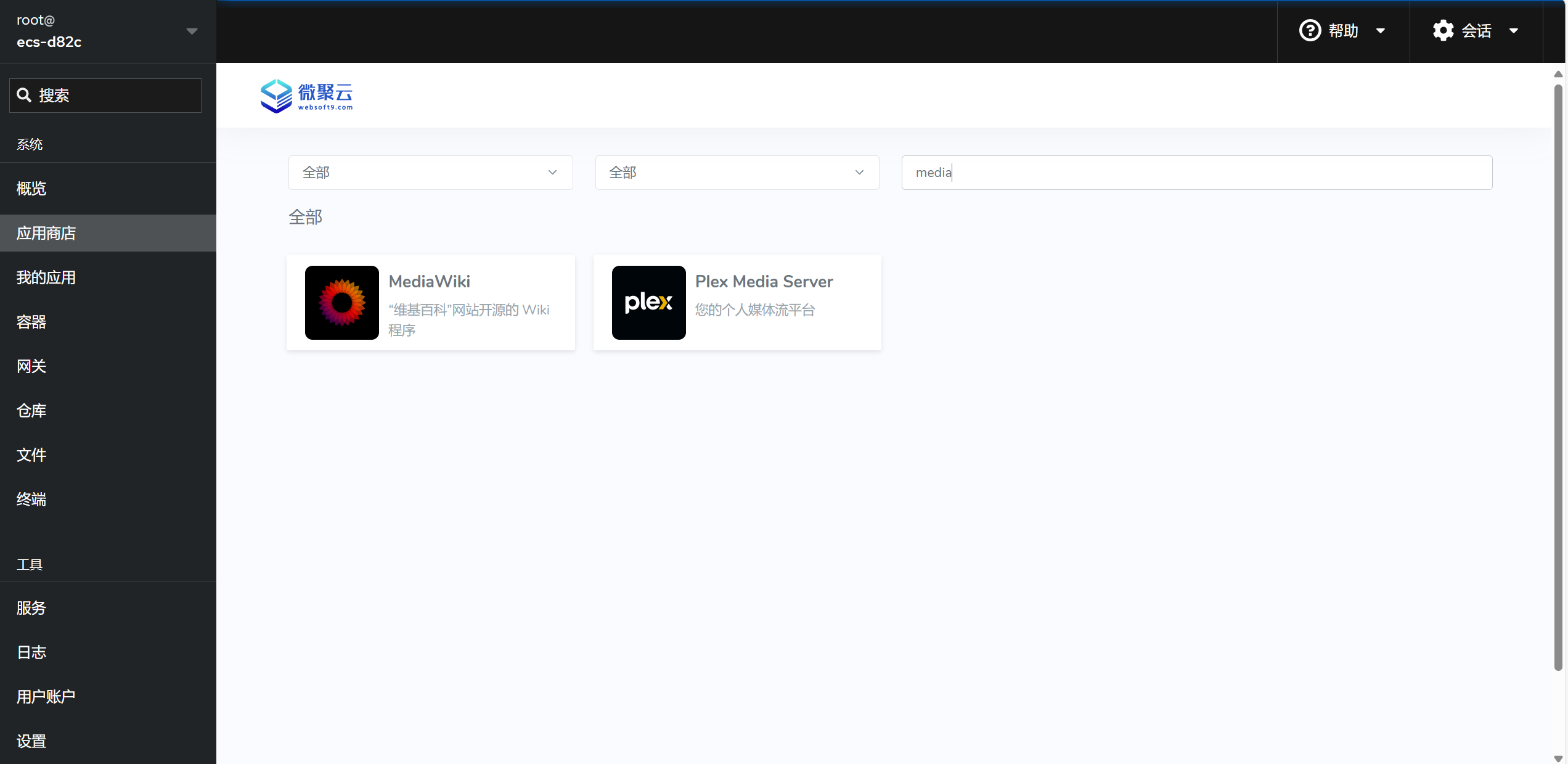Screen dimensions: 1568x764
Task: Click the MediaWiki sunflower app icon
Action: 341,302
